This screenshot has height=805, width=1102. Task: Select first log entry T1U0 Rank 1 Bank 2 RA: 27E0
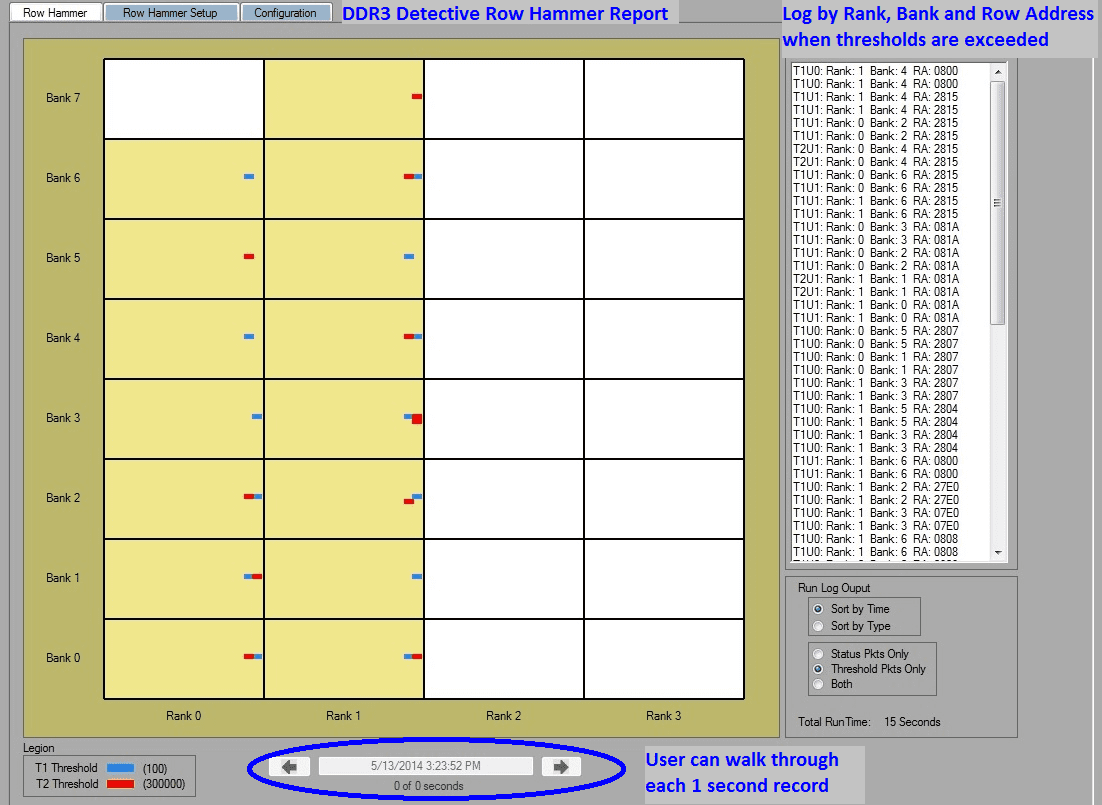tap(875, 487)
